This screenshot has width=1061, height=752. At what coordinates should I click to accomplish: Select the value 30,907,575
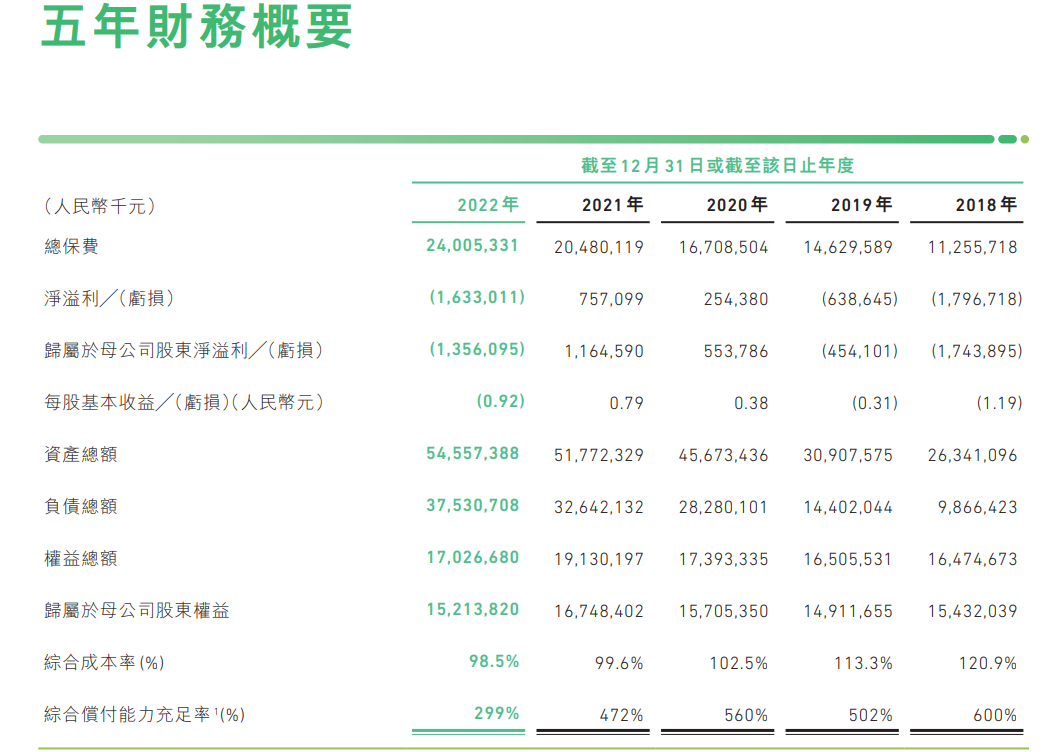(848, 456)
